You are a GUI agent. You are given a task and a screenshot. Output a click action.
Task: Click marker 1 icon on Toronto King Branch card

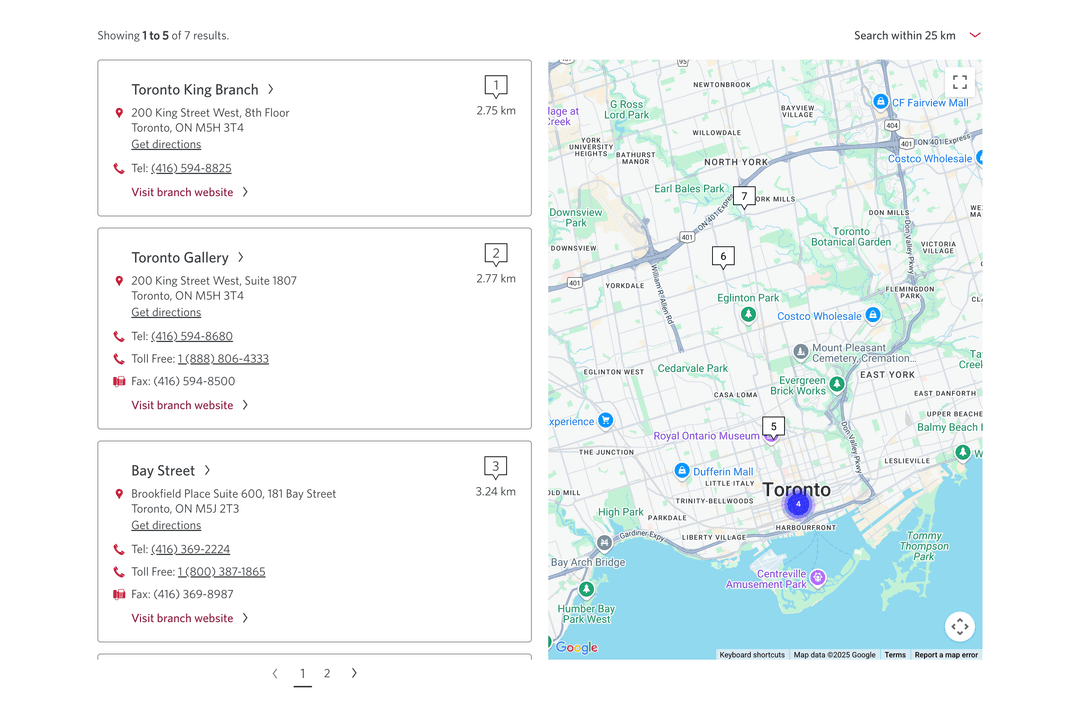[x=496, y=87]
